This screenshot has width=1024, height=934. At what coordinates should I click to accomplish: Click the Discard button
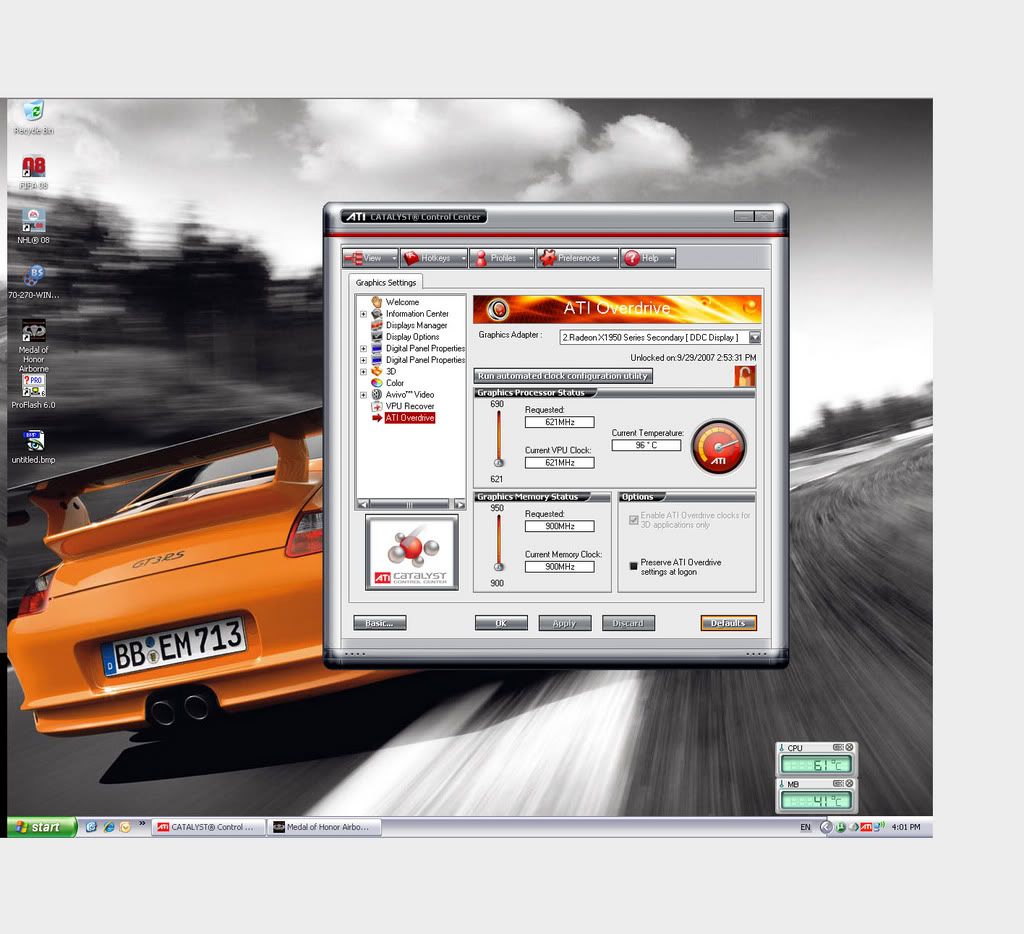(628, 623)
